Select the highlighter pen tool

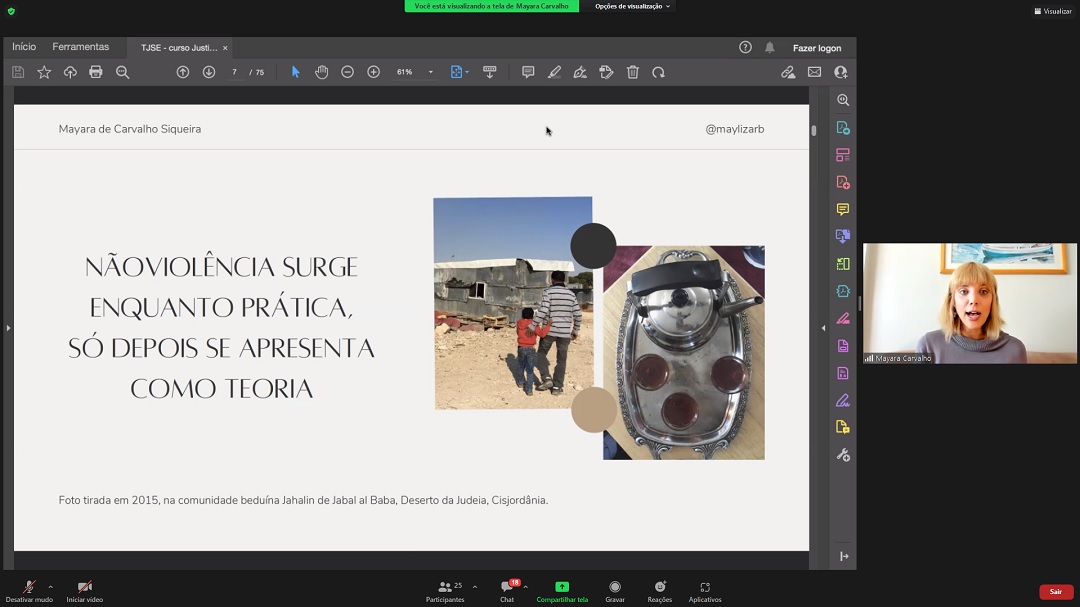(x=554, y=72)
